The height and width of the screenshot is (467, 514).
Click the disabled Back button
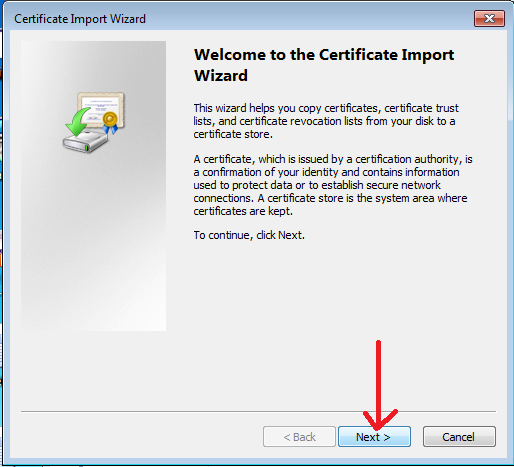click(299, 436)
